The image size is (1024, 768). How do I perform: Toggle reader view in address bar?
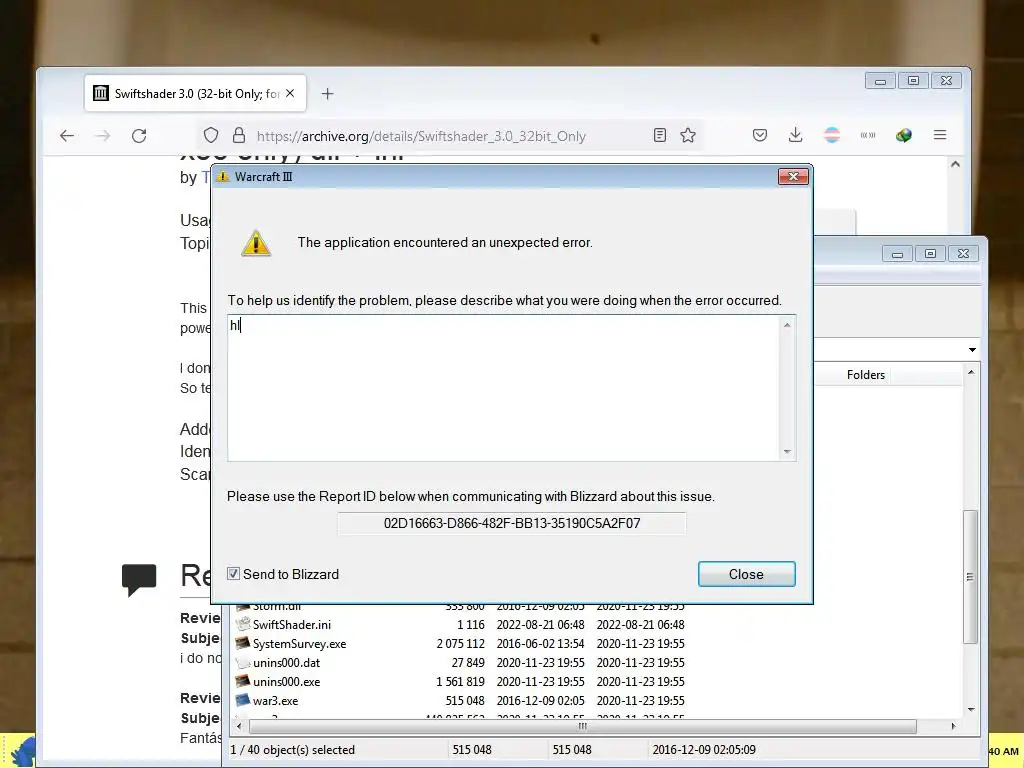(660, 135)
